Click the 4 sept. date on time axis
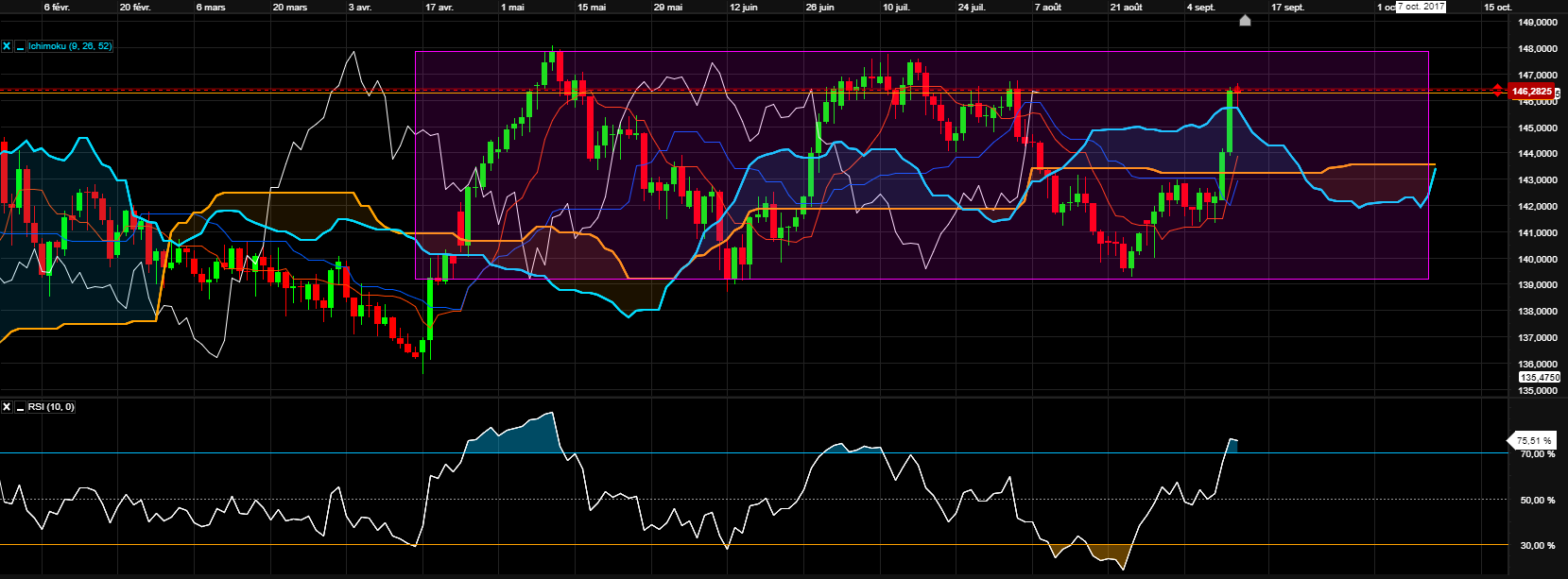Image resolution: width=1568 pixels, height=579 pixels. click(1201, 7)
